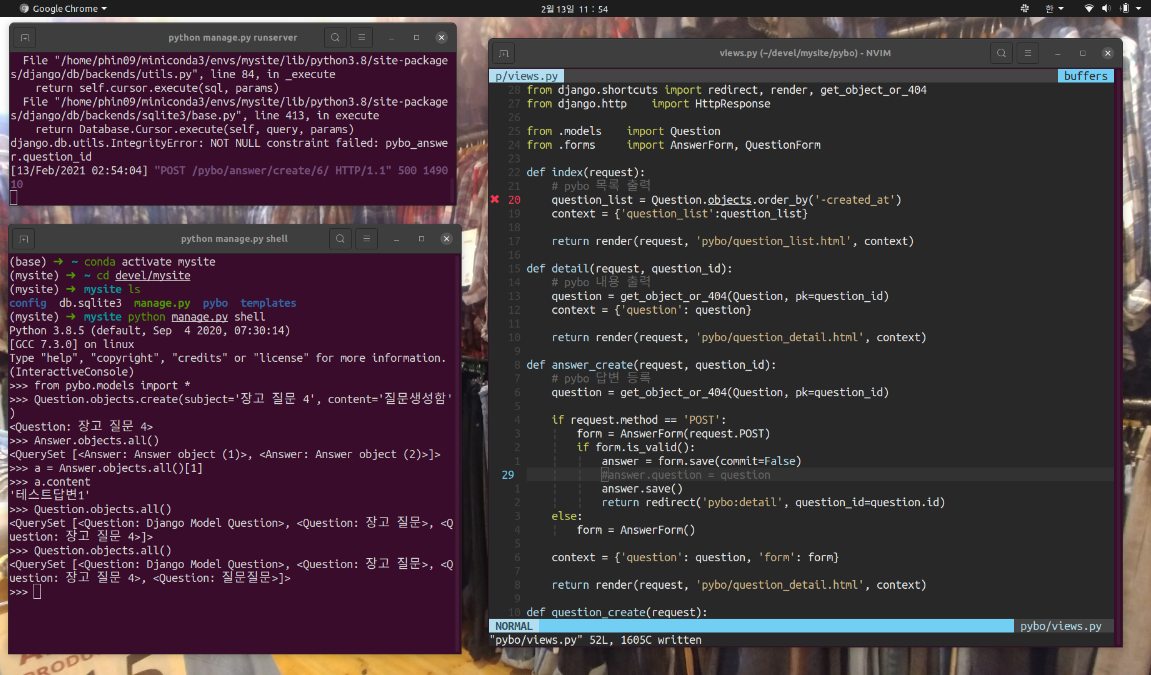Click the runserver terminal title bar text
This screenshot has width=1151, height=675.
(x=233, y=37)
